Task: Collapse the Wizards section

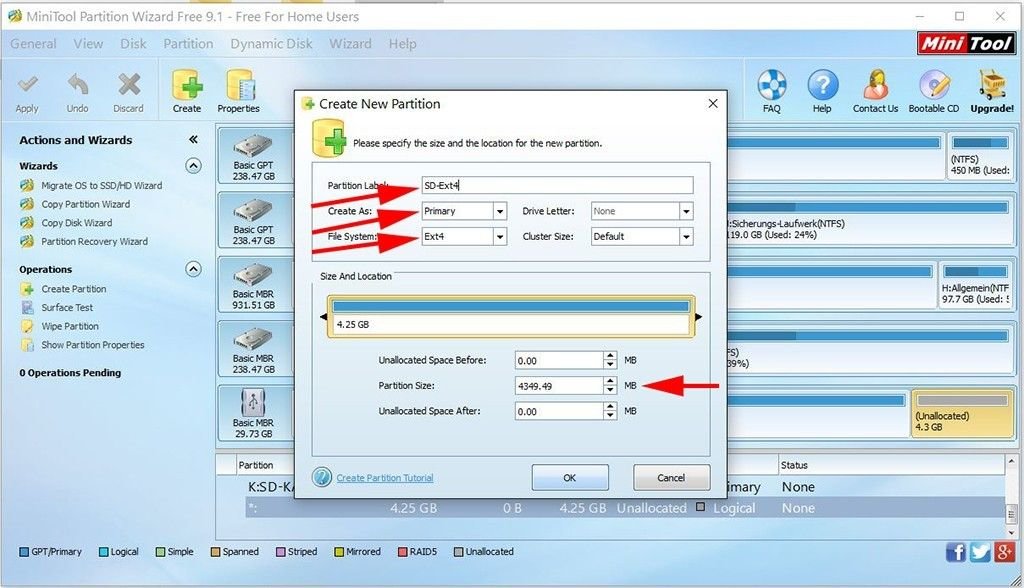Action: click(193, 165)
